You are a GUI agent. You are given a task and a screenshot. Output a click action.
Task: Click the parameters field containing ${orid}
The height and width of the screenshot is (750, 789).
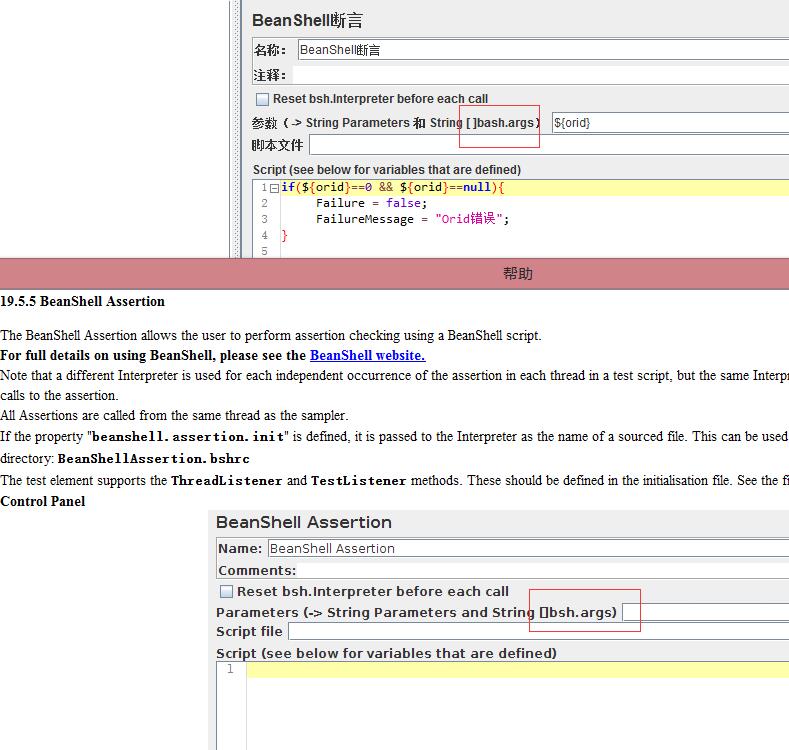pyautogui.click(x=668, y=123)
